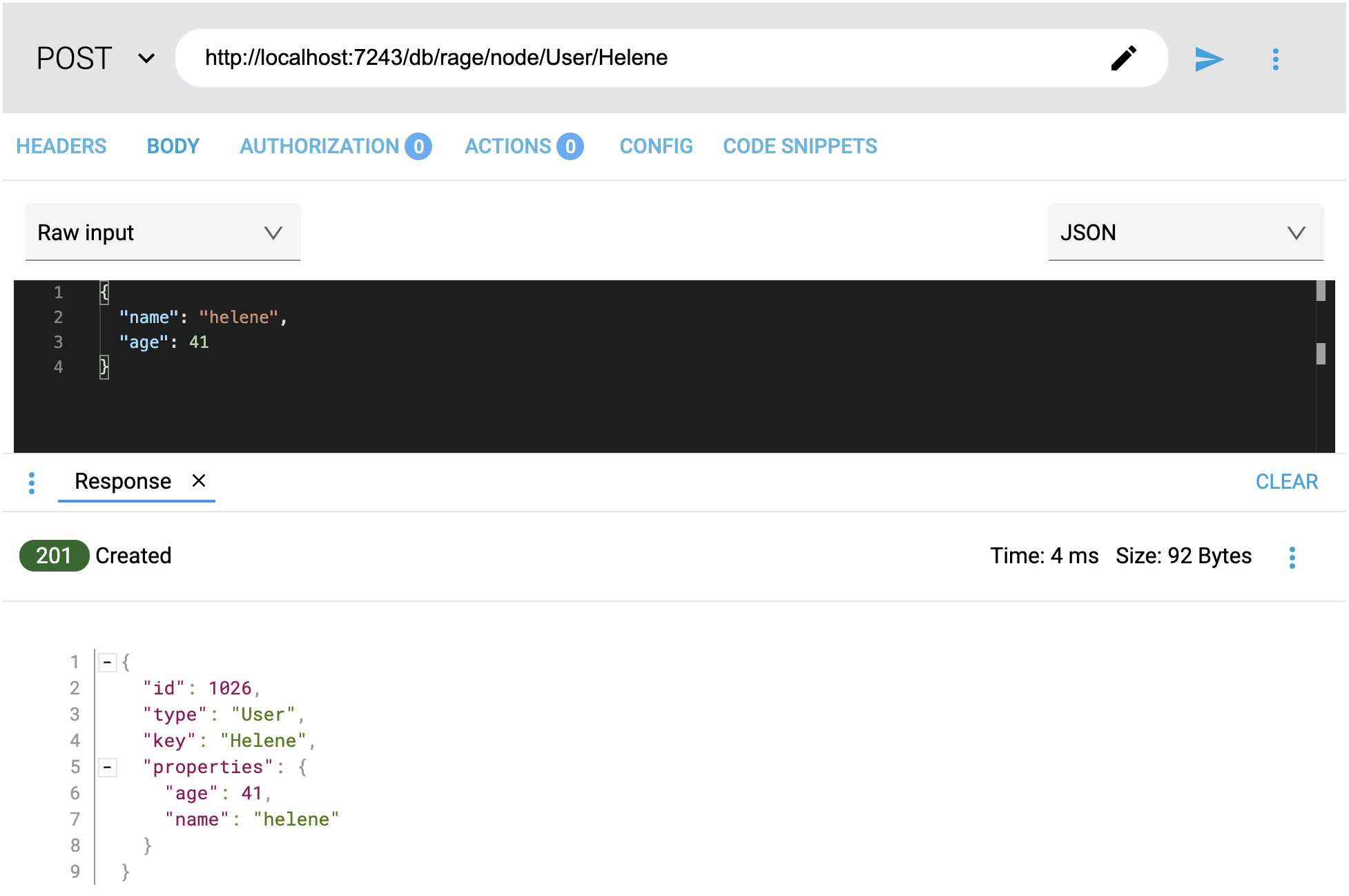
Task: Click the CLEAR response button
Action: click(1286, 482)
